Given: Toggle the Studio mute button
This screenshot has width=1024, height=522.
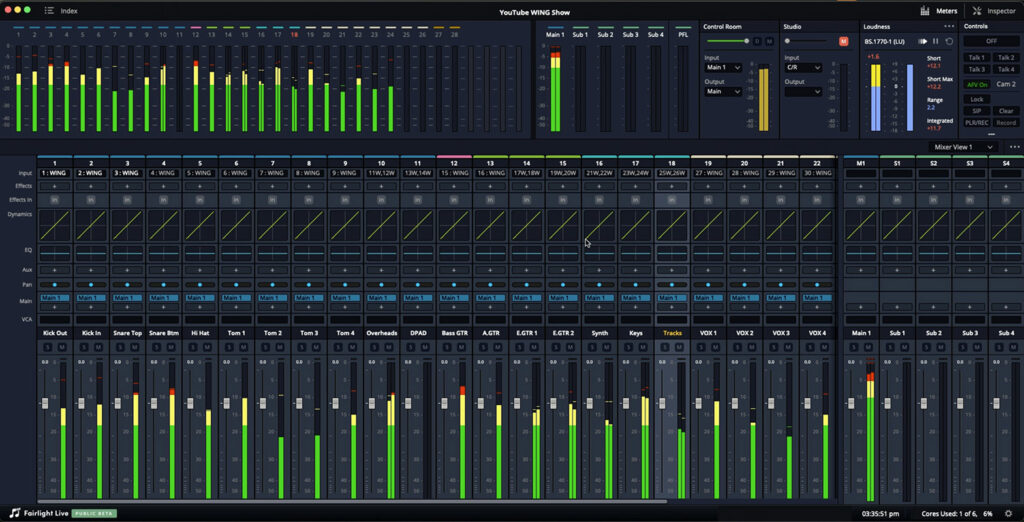Looking at the screenshot, I should [x=843, y=41].
